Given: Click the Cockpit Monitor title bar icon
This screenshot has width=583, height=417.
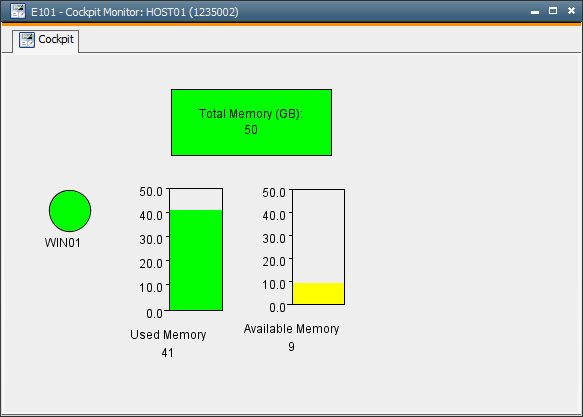Looking at the screenshot, I should [x=17, y=12].
